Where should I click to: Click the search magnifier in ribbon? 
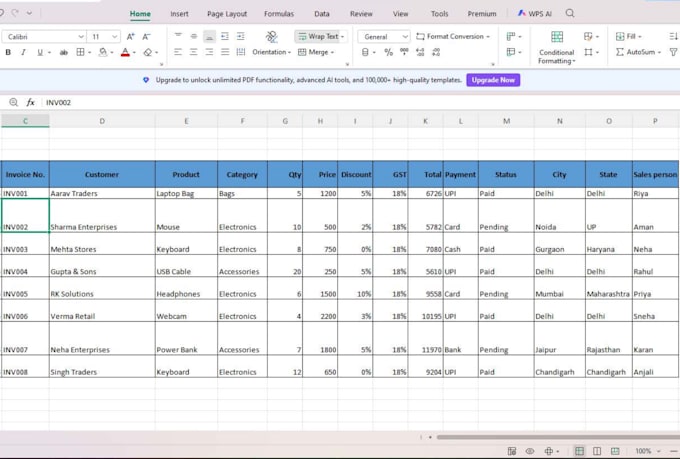(570, 13)
